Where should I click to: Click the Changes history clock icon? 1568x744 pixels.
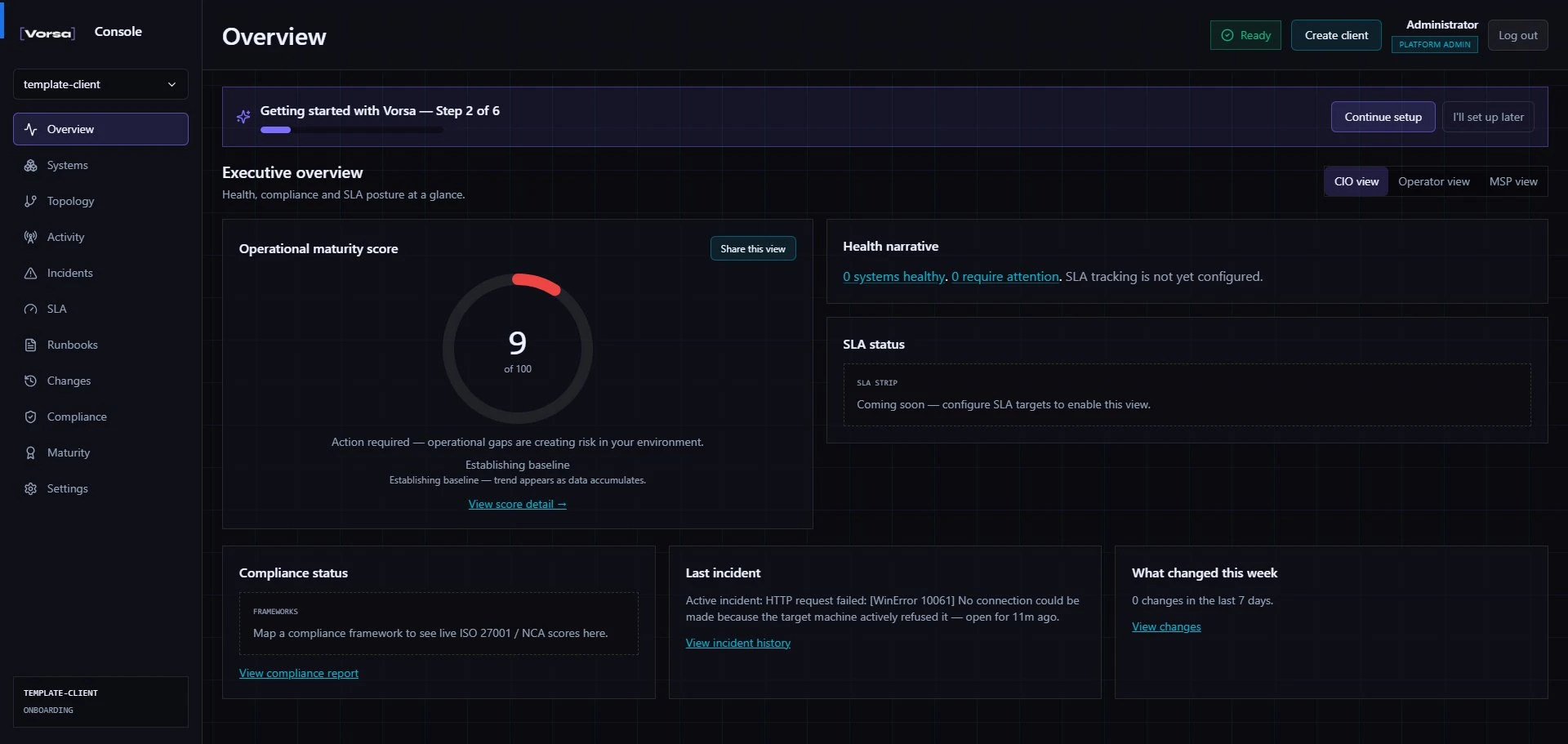coord(30,381)
